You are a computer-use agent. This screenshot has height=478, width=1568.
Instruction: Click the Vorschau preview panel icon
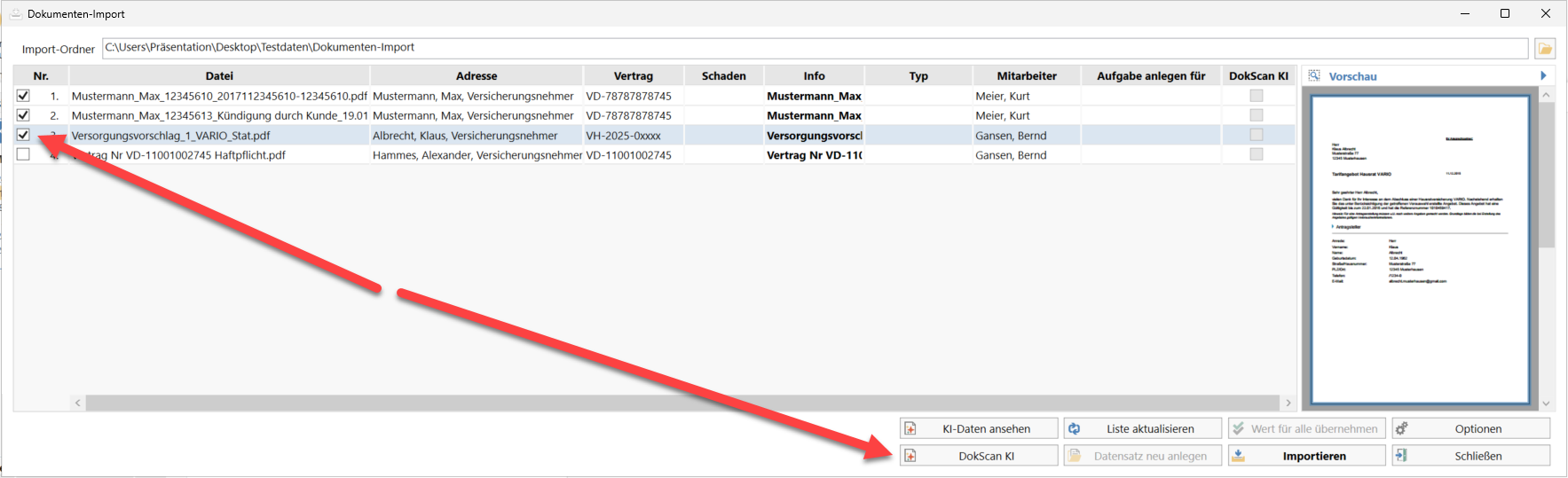[x=1314, y=76]
